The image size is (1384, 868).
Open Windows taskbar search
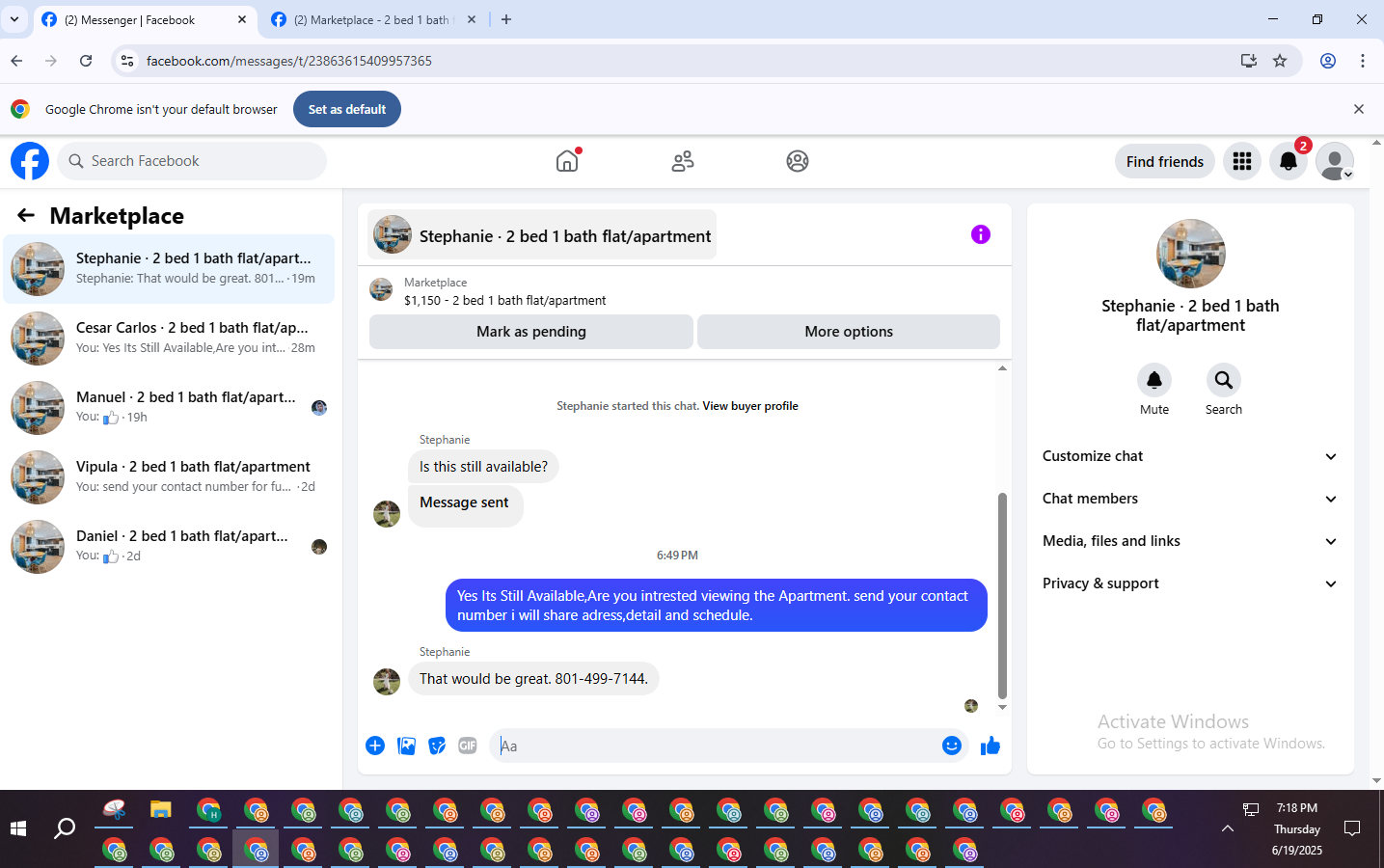65,828
